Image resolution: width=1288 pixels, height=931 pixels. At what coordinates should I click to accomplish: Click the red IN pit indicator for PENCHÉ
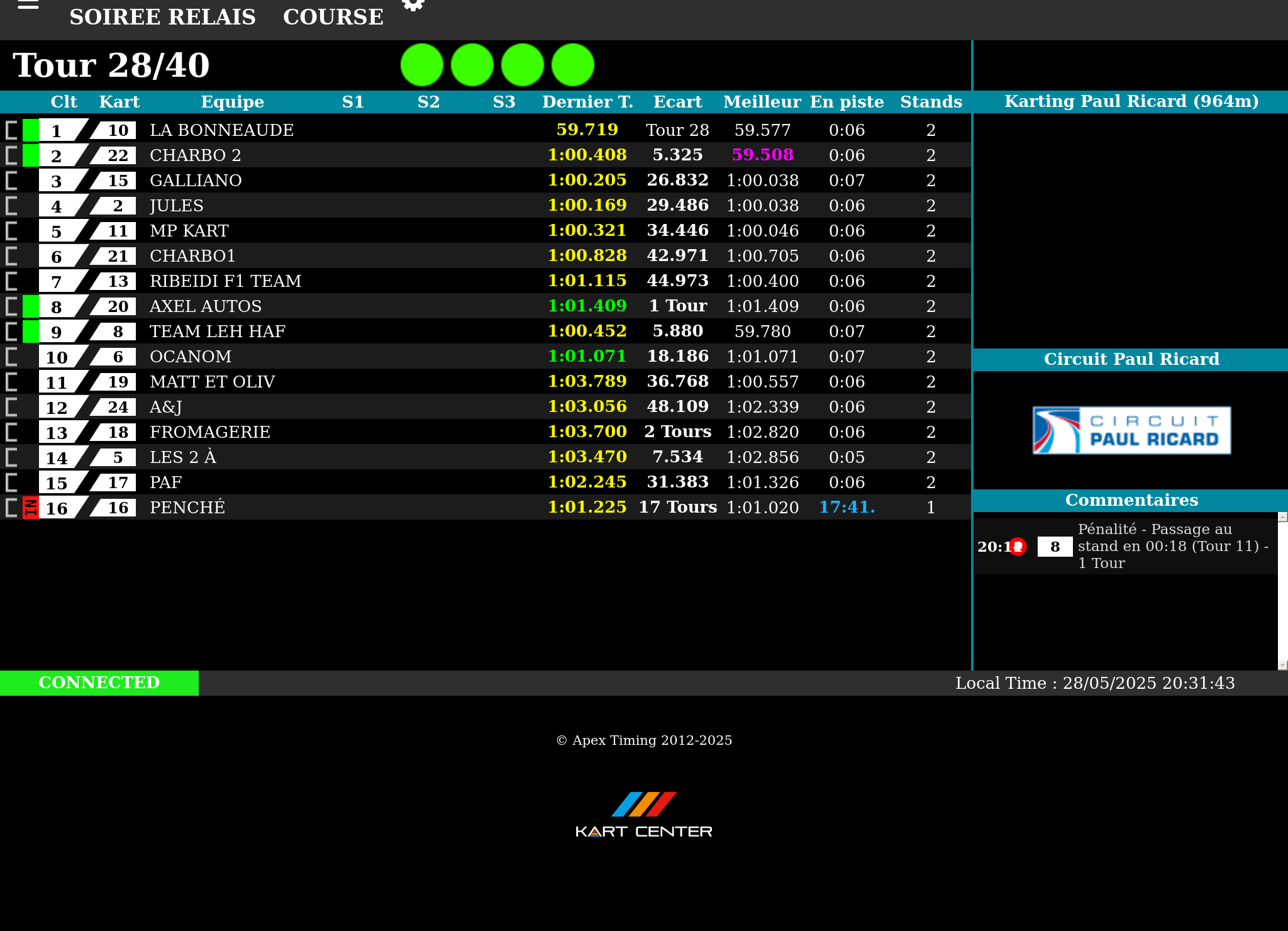click(30, 508)
